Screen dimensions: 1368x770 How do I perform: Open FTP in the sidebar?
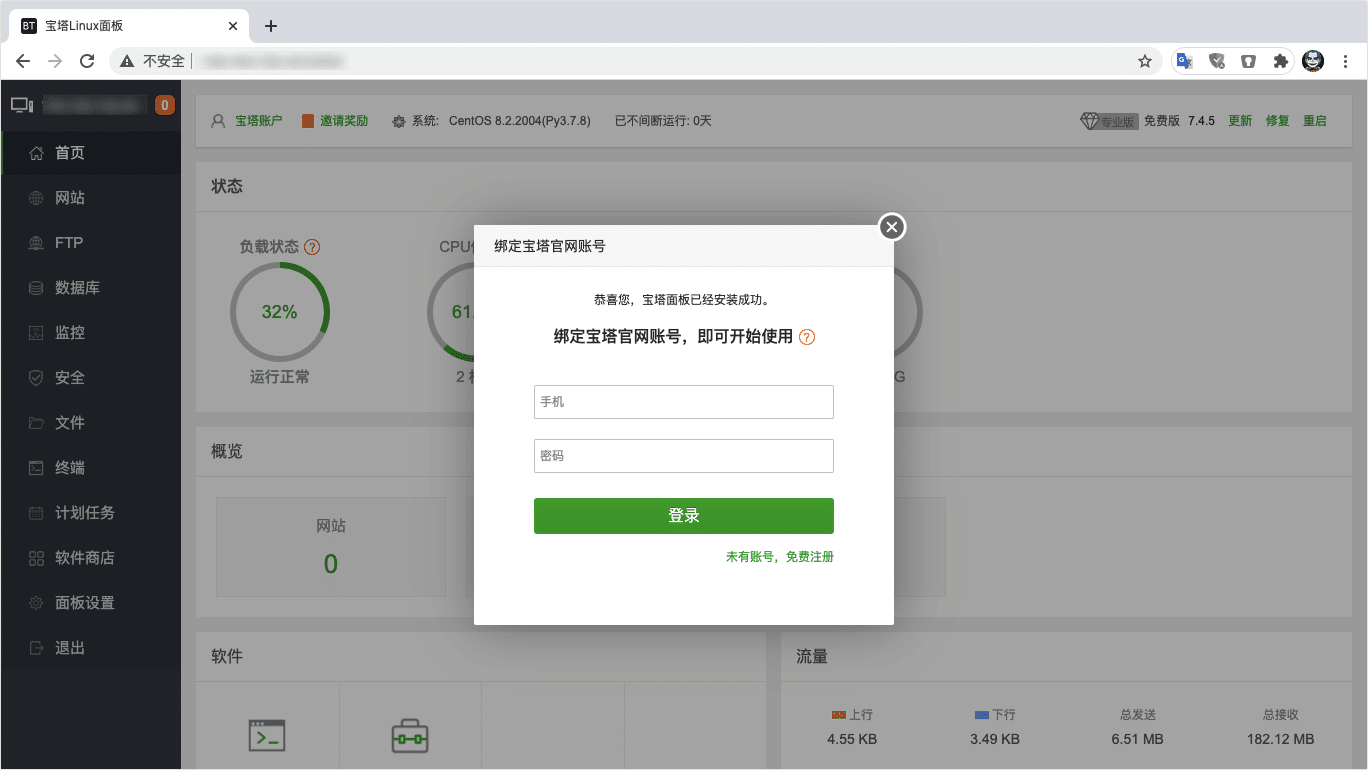click(91, 243)
